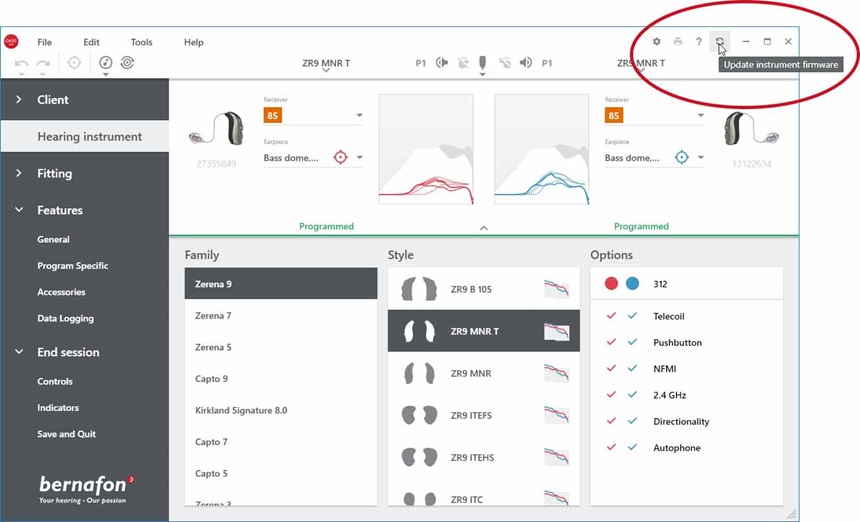Open the help question mark icon

click(x=698, y=42)
